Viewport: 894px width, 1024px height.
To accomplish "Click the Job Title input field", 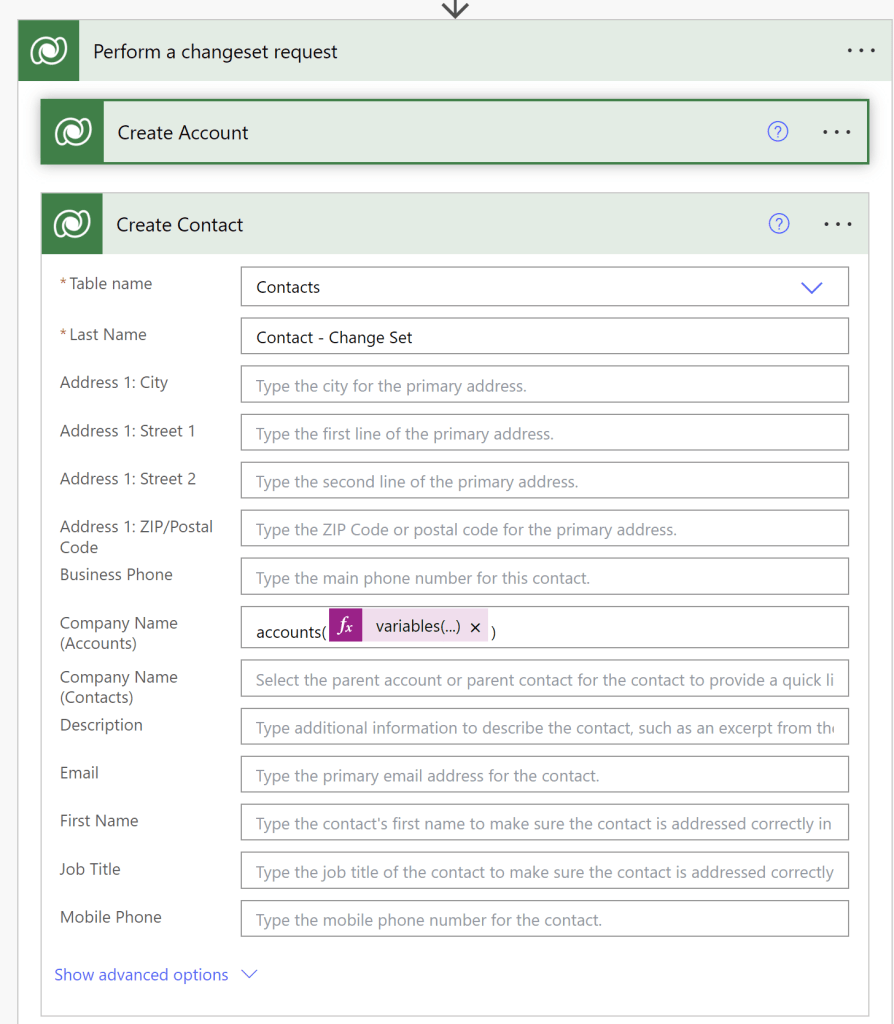I will [x=544, y=871].
